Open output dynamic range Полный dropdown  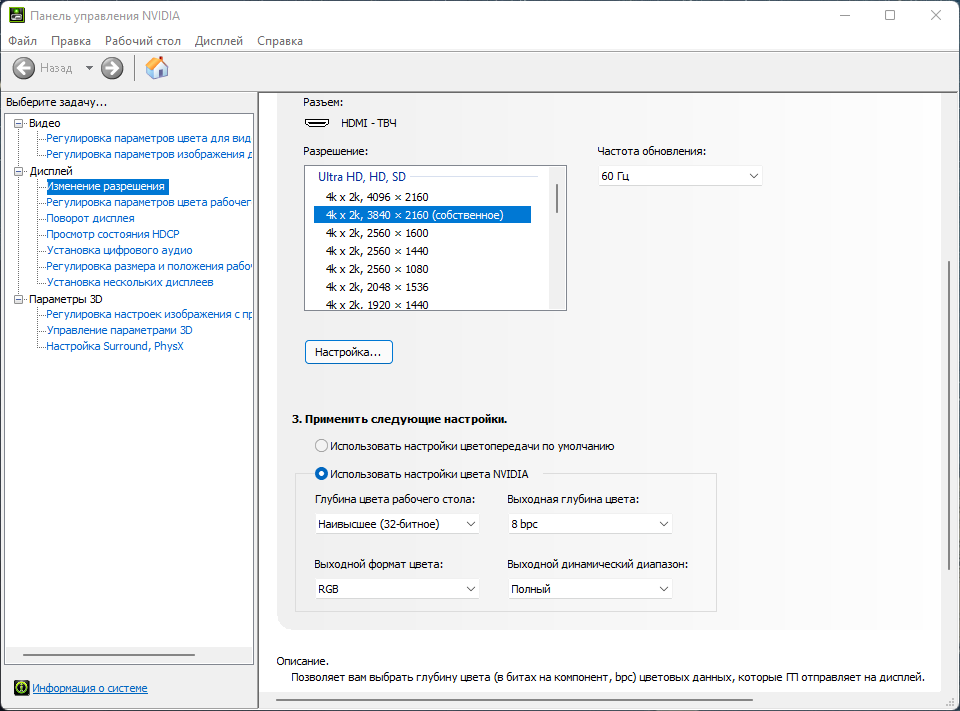click(x=590, y=589)
